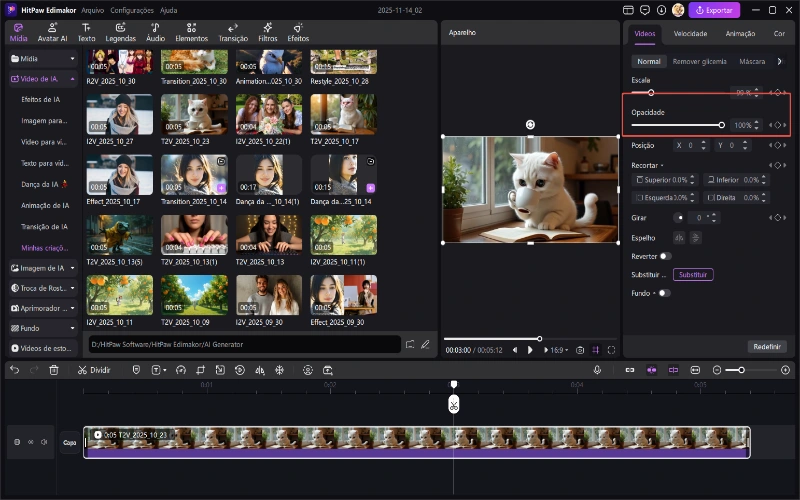Open the Efeitos panel
The image size is (800, 500).
coord(298,33)
